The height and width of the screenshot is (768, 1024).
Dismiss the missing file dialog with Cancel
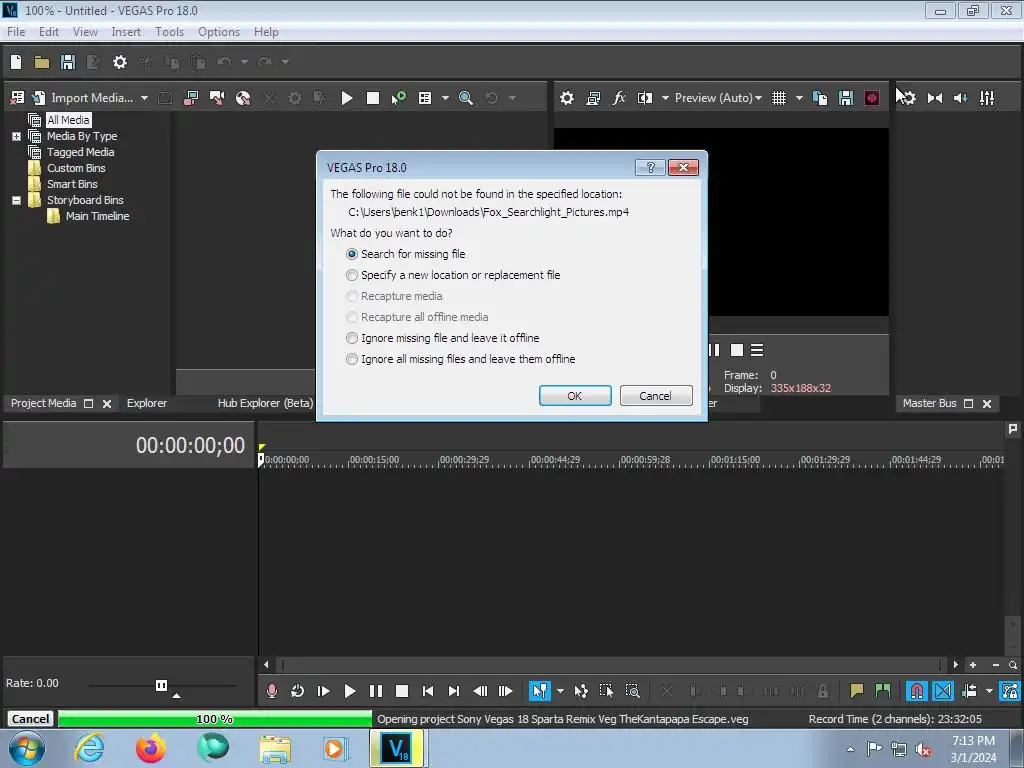click(655, 396)
